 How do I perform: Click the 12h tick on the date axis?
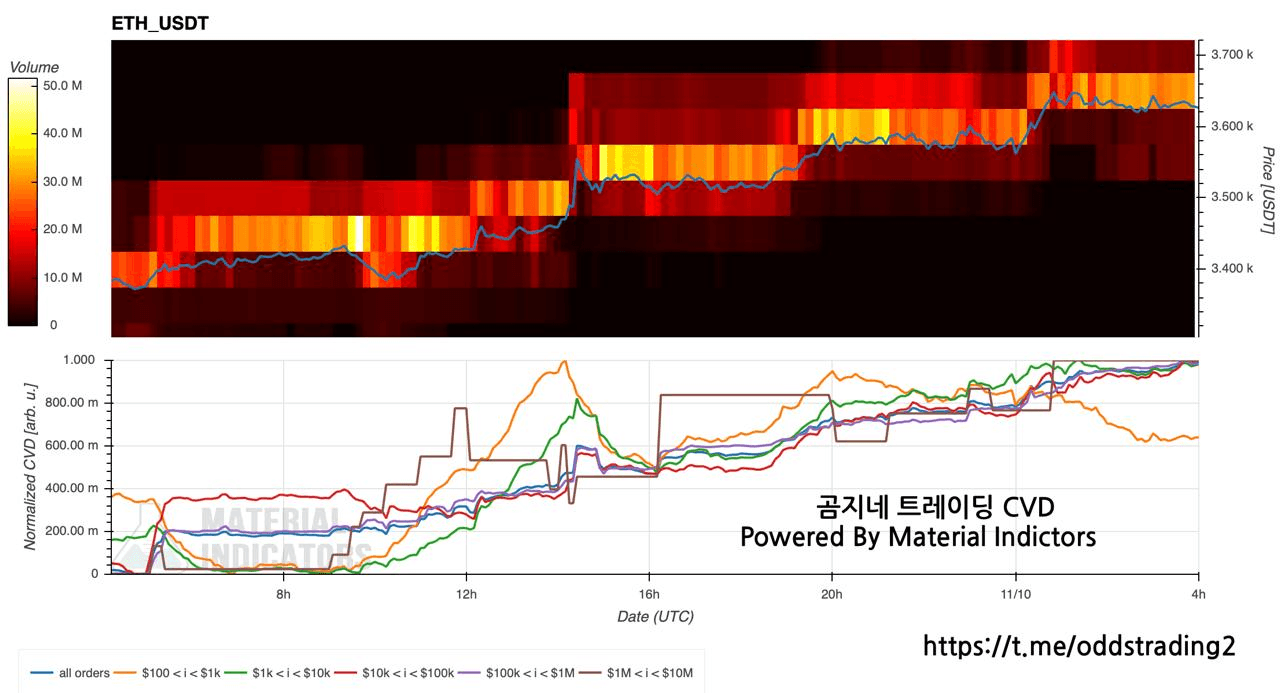coord(467,594)
